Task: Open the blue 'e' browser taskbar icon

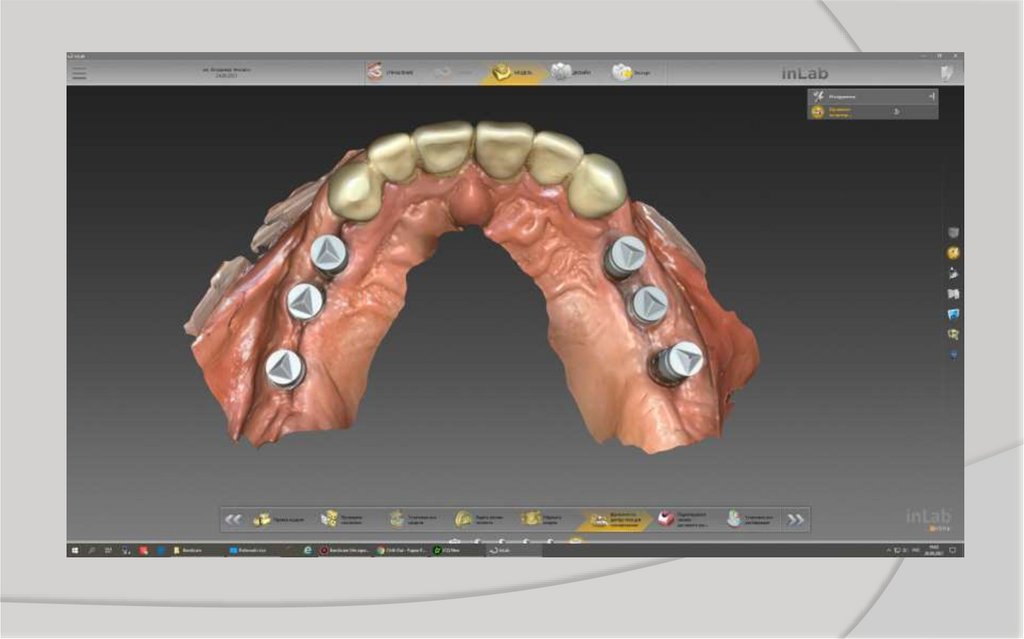Action: [x=308, y=550]
